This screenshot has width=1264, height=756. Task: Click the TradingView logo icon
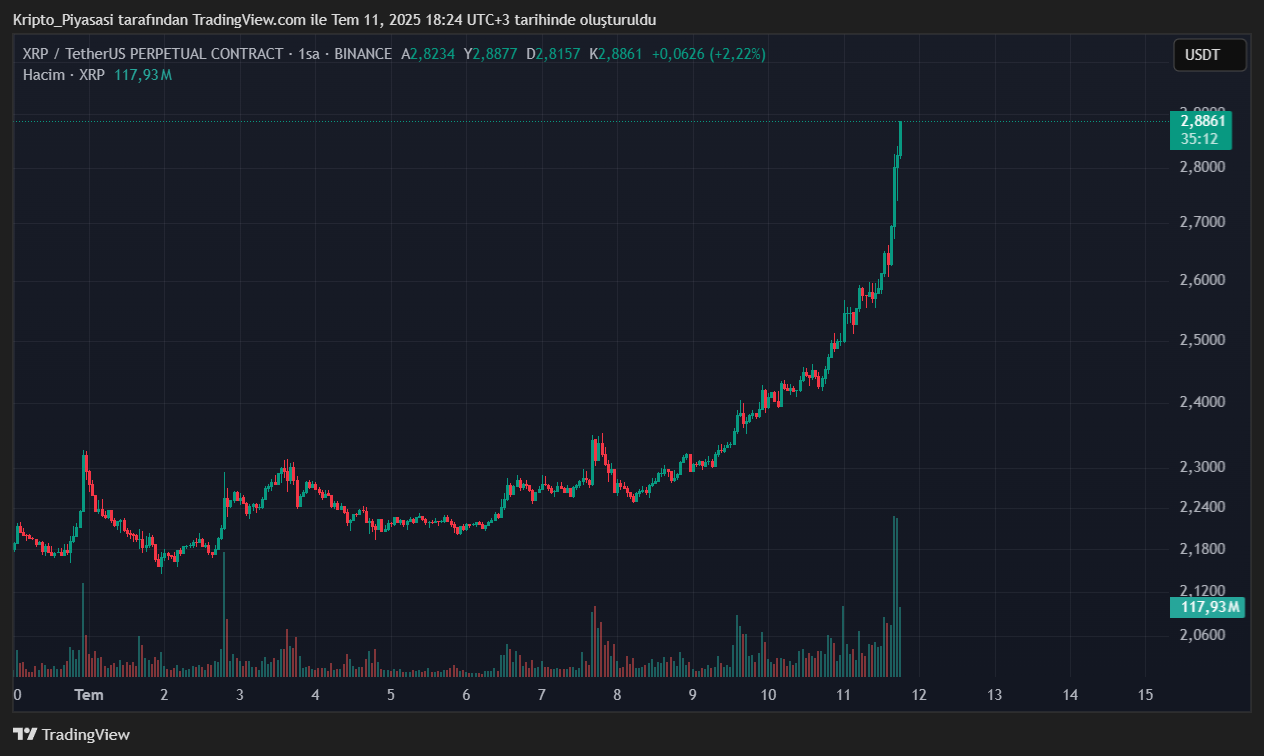(x=25, y=735)
